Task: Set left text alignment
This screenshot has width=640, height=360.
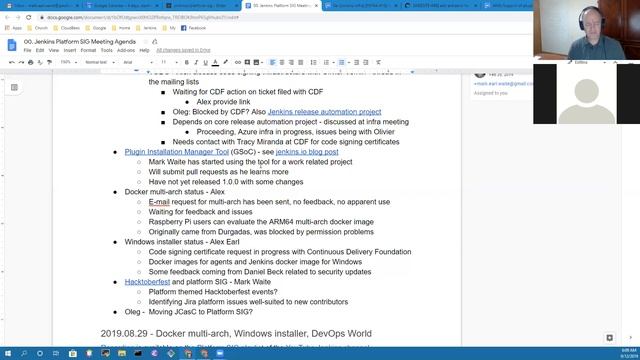Action: (272, 62)
